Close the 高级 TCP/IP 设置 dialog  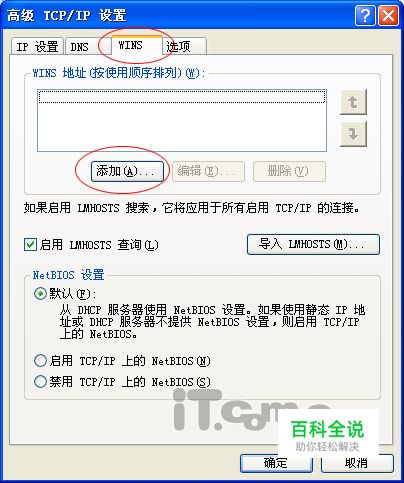click(388, 15)
